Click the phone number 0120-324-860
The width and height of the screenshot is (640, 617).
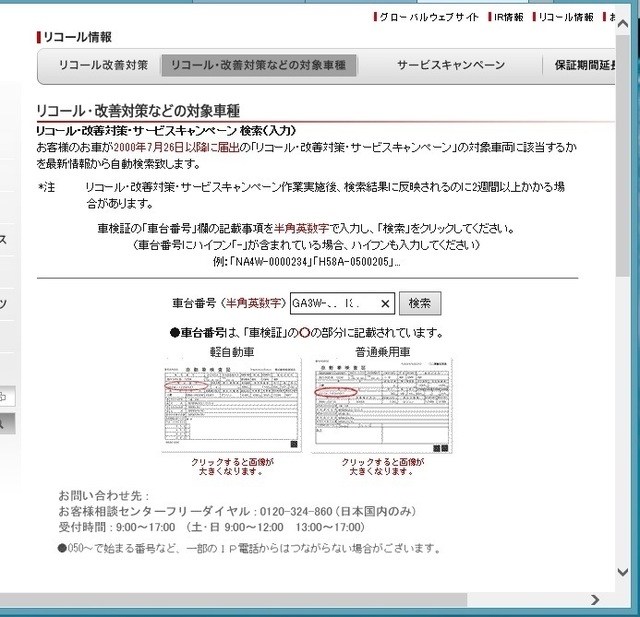pyautogui.click(x=296, y=511)
